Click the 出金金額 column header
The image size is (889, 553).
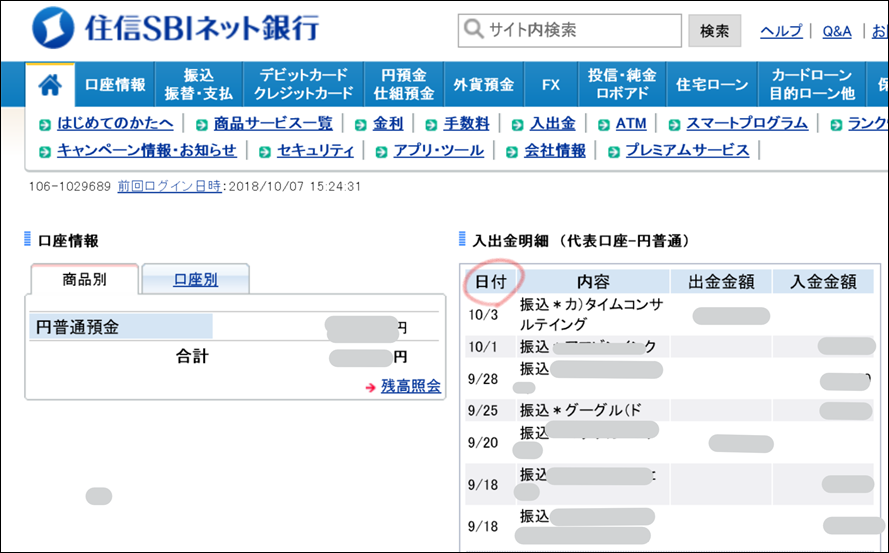point(721,282)
